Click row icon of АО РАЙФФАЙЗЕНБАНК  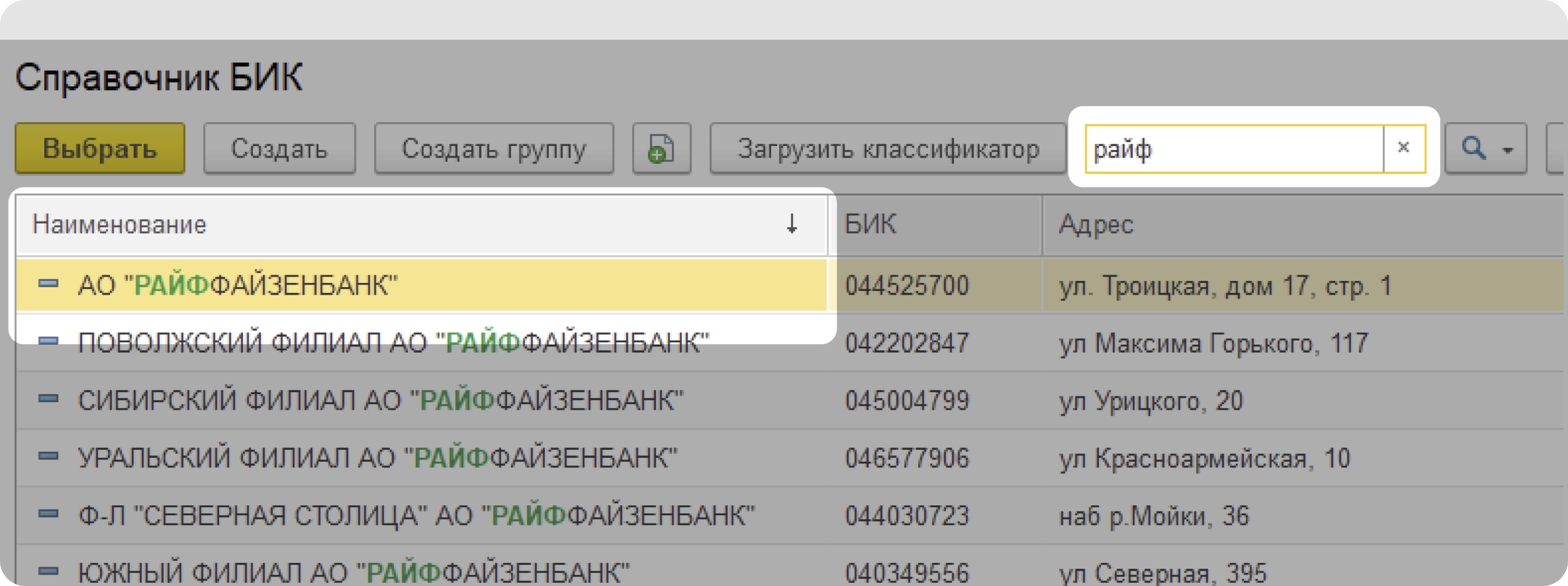point(48,284)
